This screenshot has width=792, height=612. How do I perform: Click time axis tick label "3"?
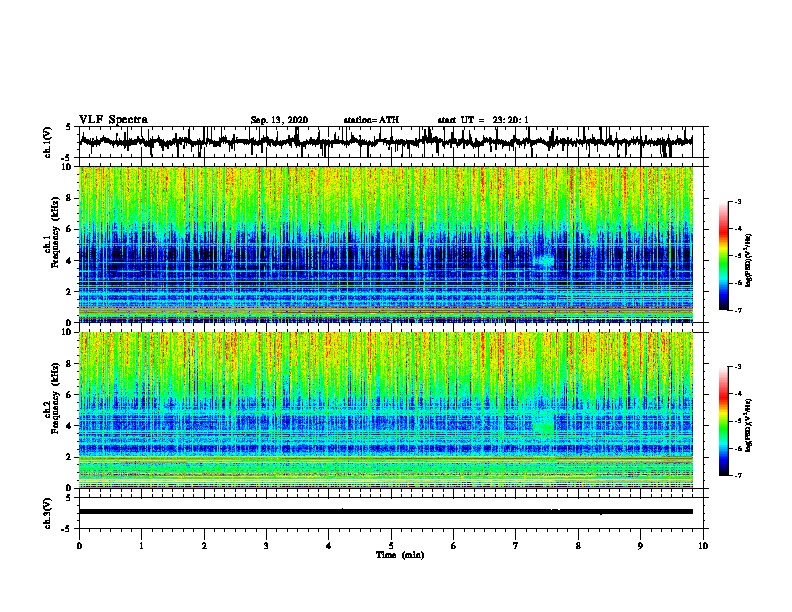[x=266, y=546]
